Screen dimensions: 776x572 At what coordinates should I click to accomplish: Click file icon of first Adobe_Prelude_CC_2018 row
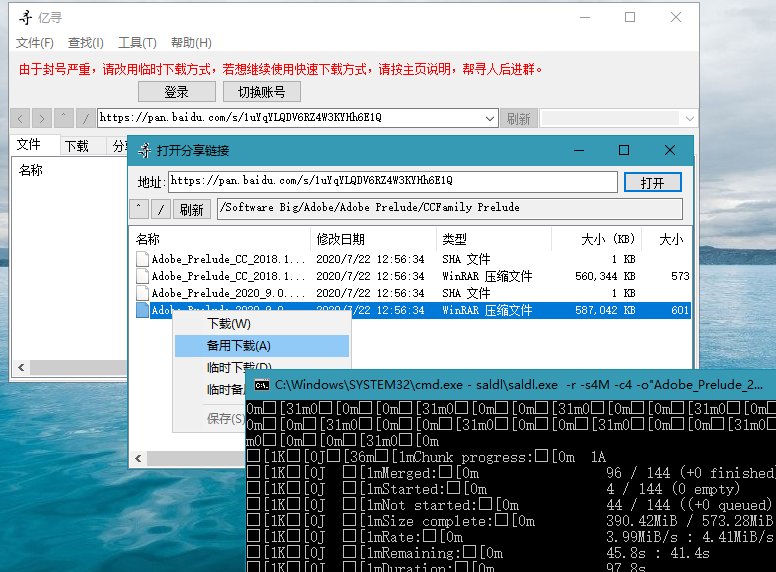143,259
